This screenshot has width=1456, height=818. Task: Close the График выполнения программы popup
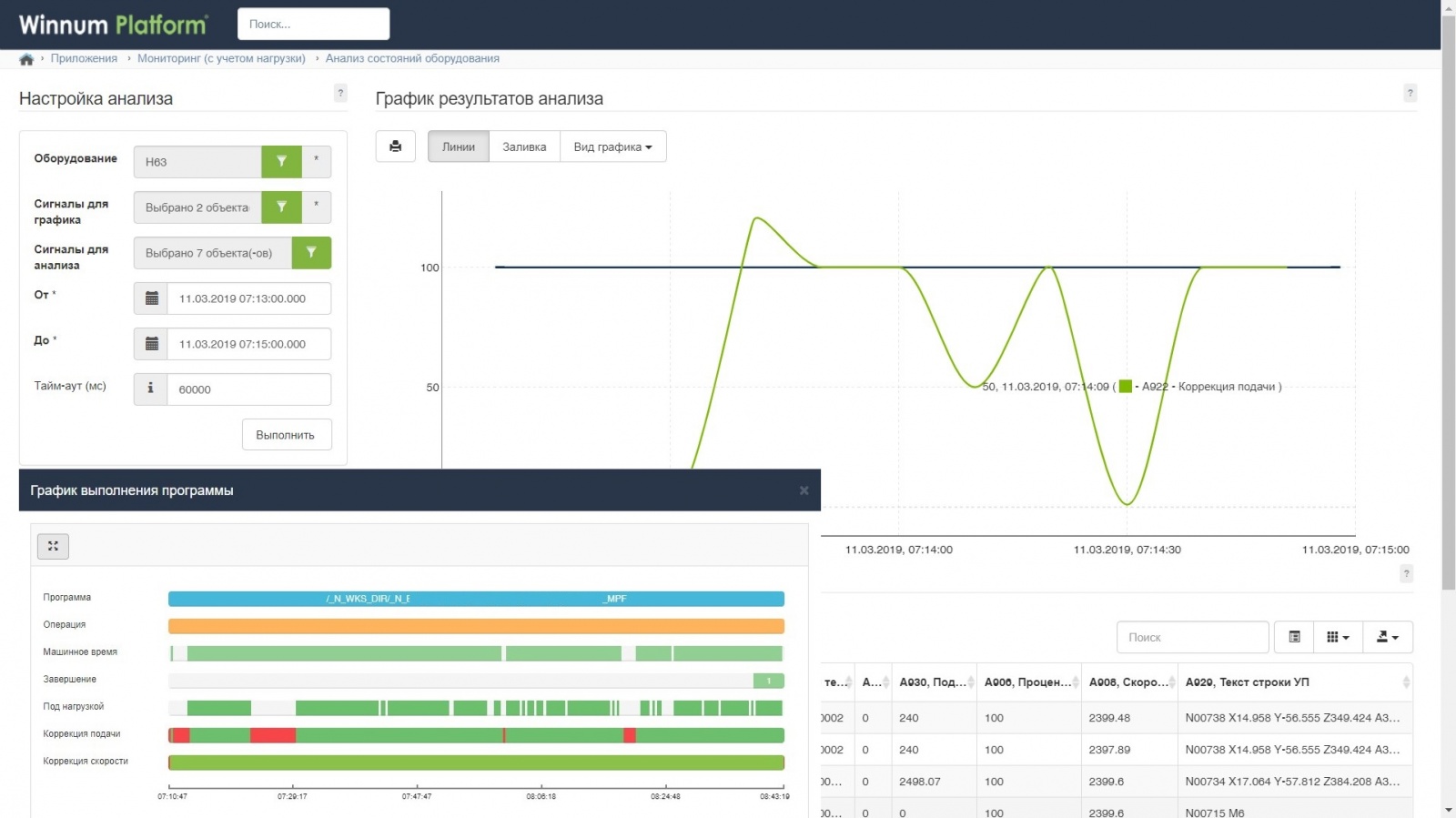click(804, 490)
